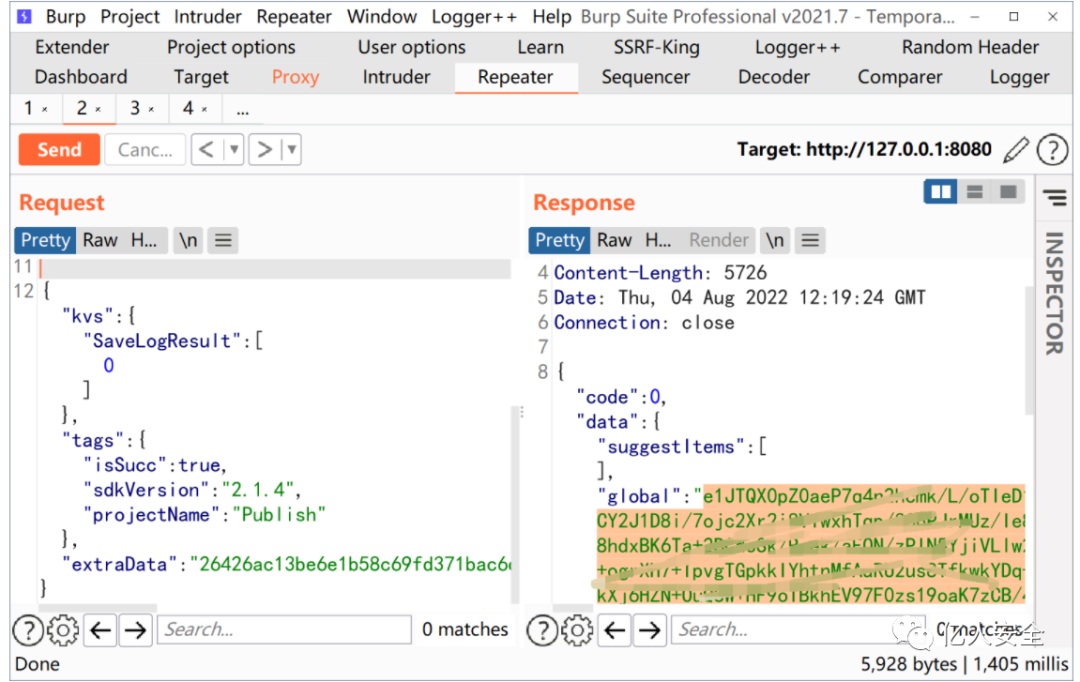Select top-bottom split layout icon

tap(974, 192)
